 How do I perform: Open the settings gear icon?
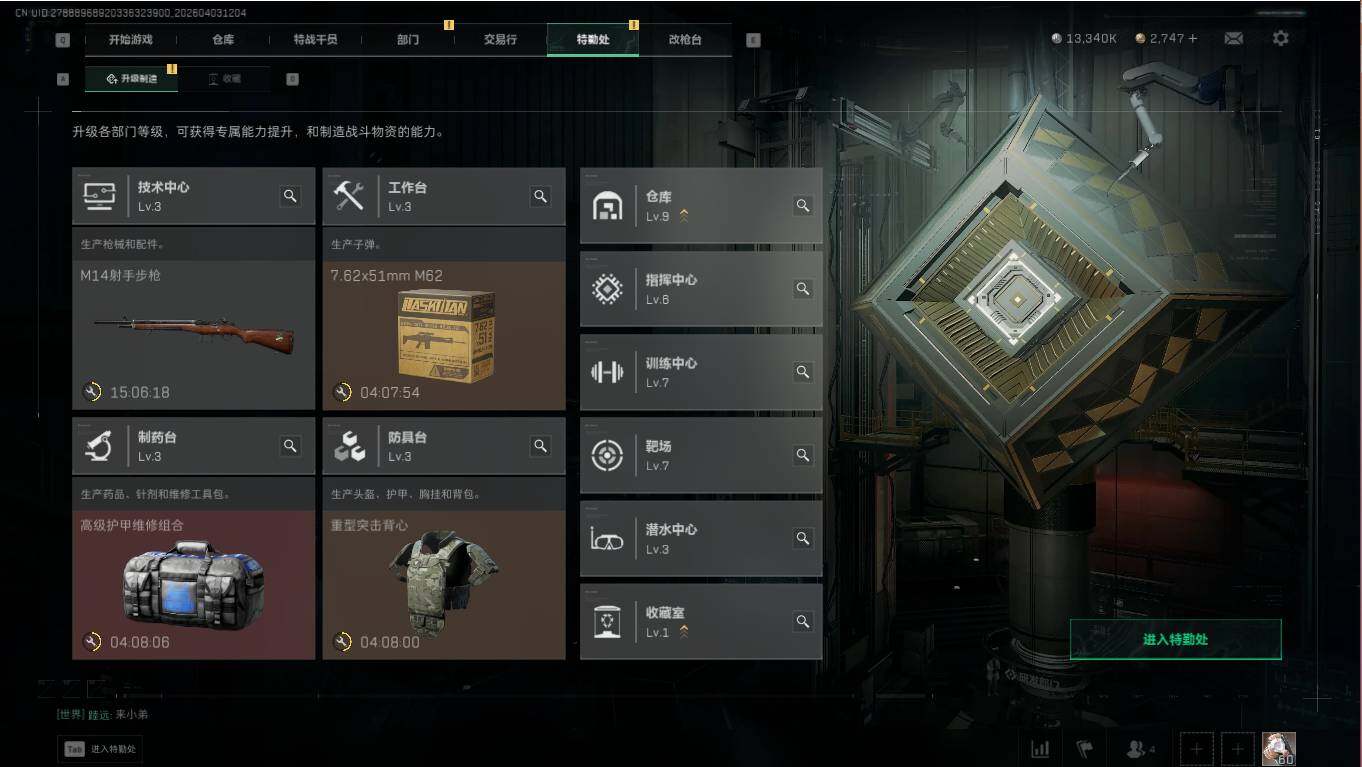tap(1280, 38)
